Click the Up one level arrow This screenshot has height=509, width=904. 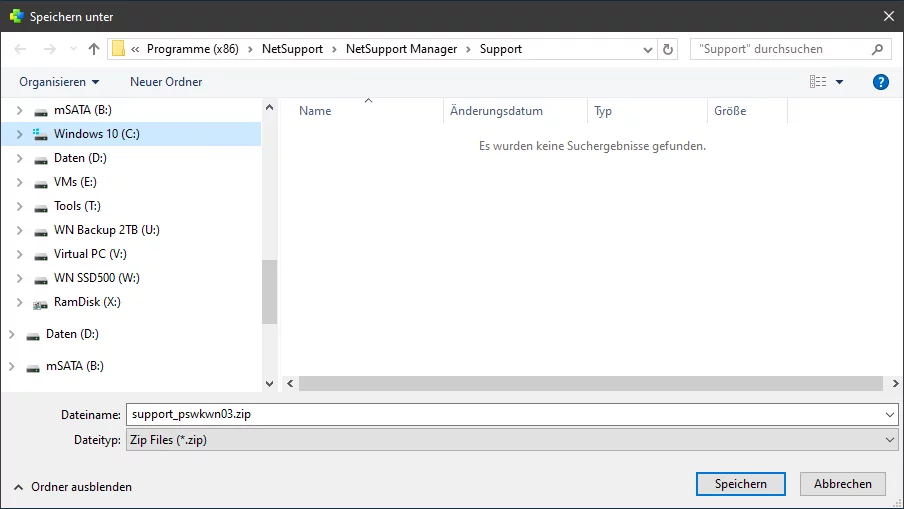(94, 49)
